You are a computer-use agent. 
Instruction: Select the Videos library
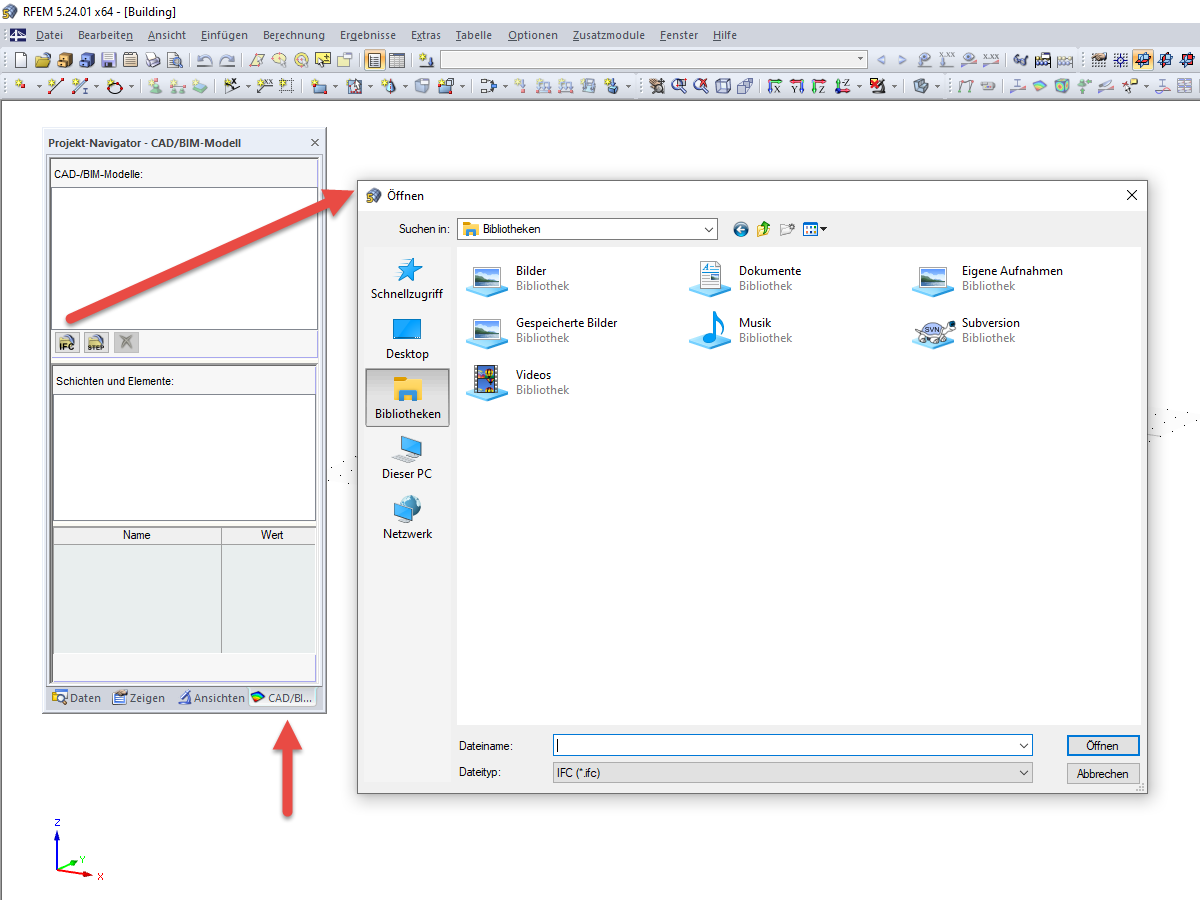[520, 382]
